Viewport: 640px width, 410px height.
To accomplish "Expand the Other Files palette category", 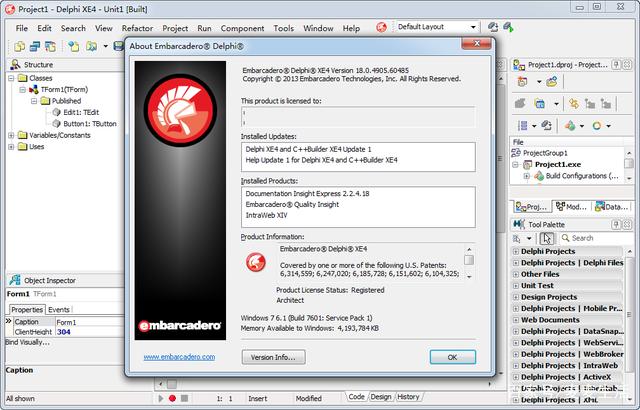I will tap(516, 275).
